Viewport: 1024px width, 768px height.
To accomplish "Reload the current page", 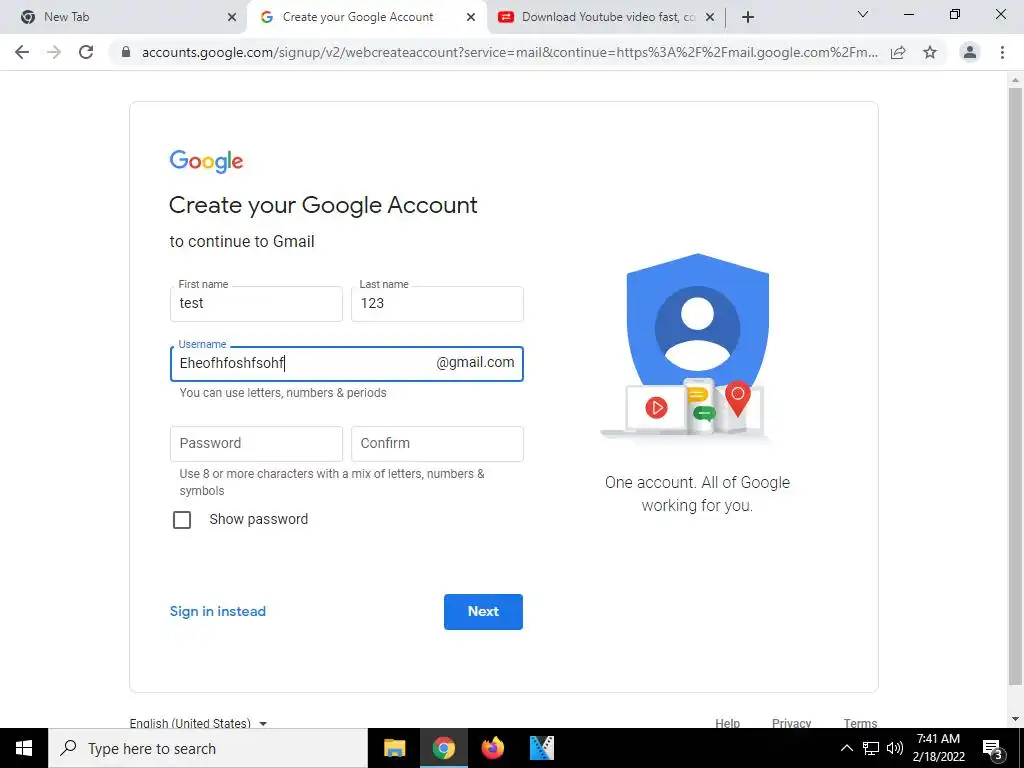I will 86,52.
